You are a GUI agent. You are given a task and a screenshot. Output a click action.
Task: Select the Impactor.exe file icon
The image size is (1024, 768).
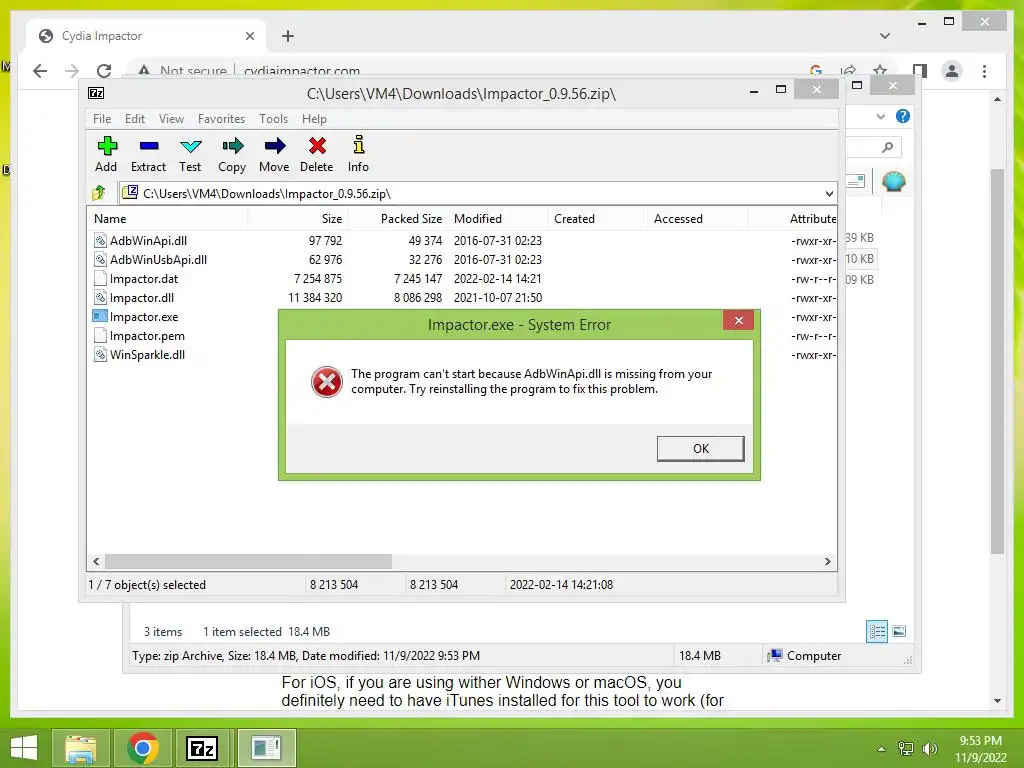(x=100, y=317)
